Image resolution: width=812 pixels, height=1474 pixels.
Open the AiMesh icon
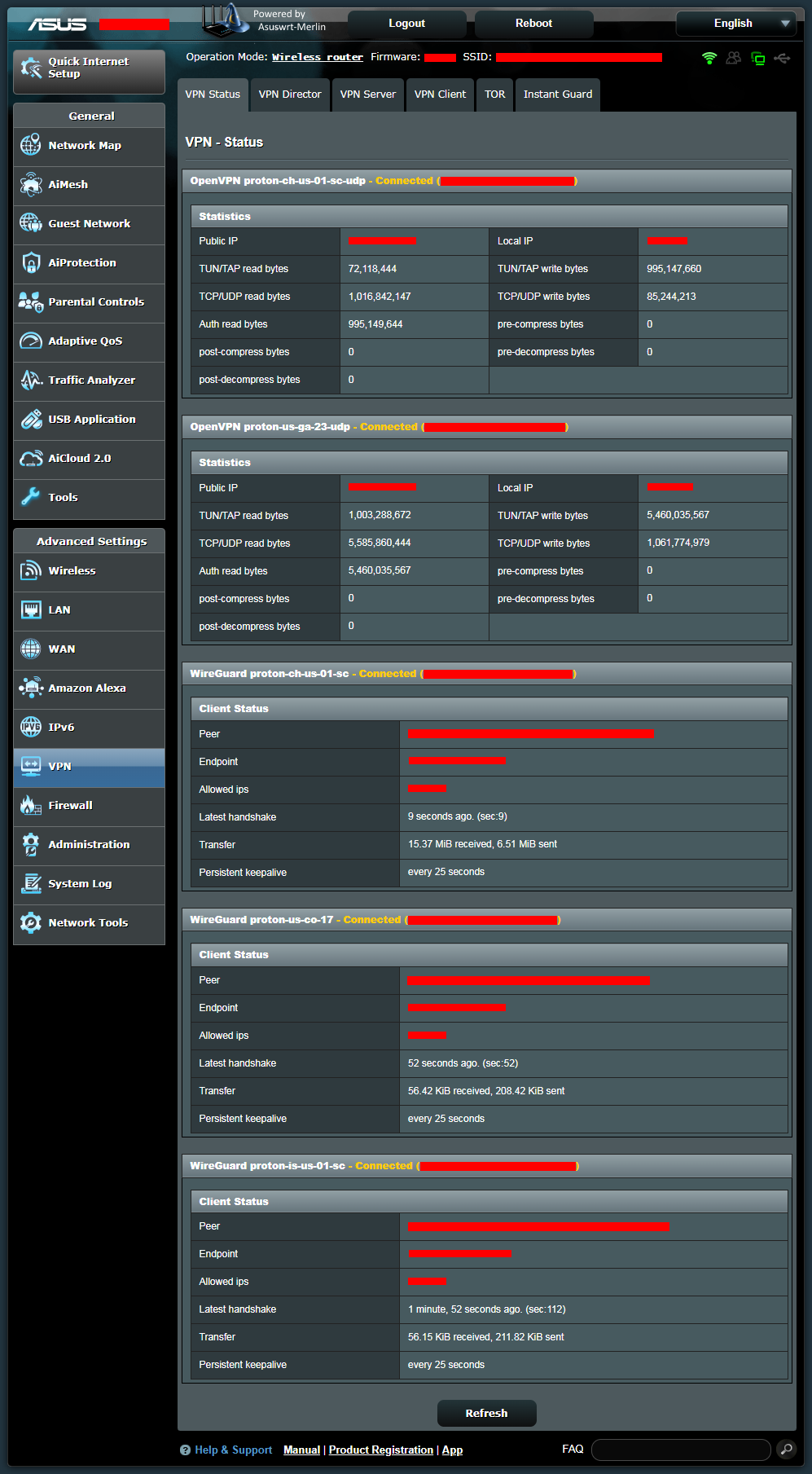pyautogui.click(x=31, y=184)
